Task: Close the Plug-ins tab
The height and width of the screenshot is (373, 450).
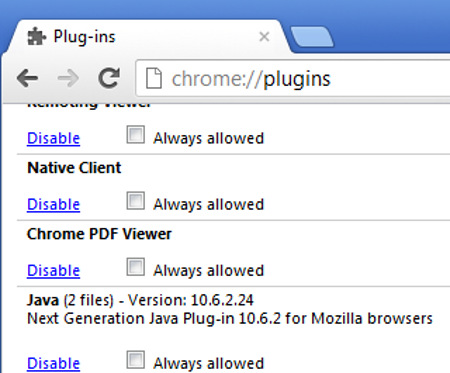Action: point(264,36)
